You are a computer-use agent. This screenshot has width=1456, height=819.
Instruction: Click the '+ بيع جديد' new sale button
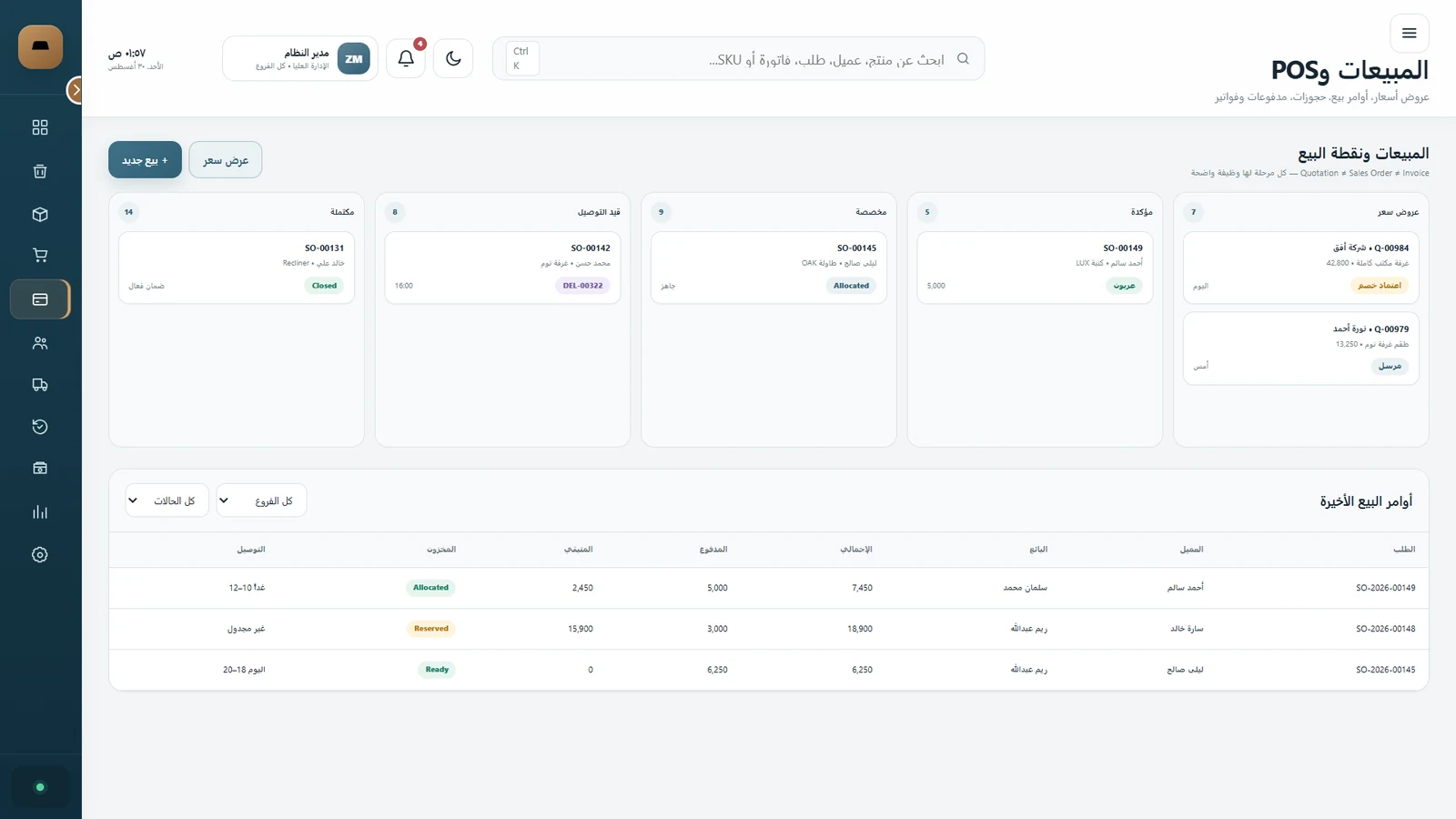point(145,160)
